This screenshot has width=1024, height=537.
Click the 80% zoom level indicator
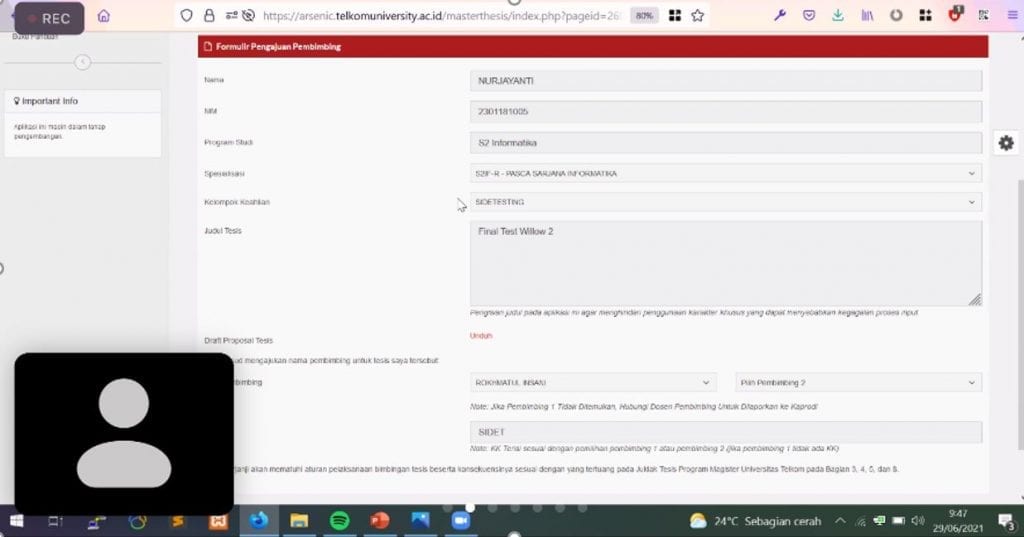pos(645,16)
